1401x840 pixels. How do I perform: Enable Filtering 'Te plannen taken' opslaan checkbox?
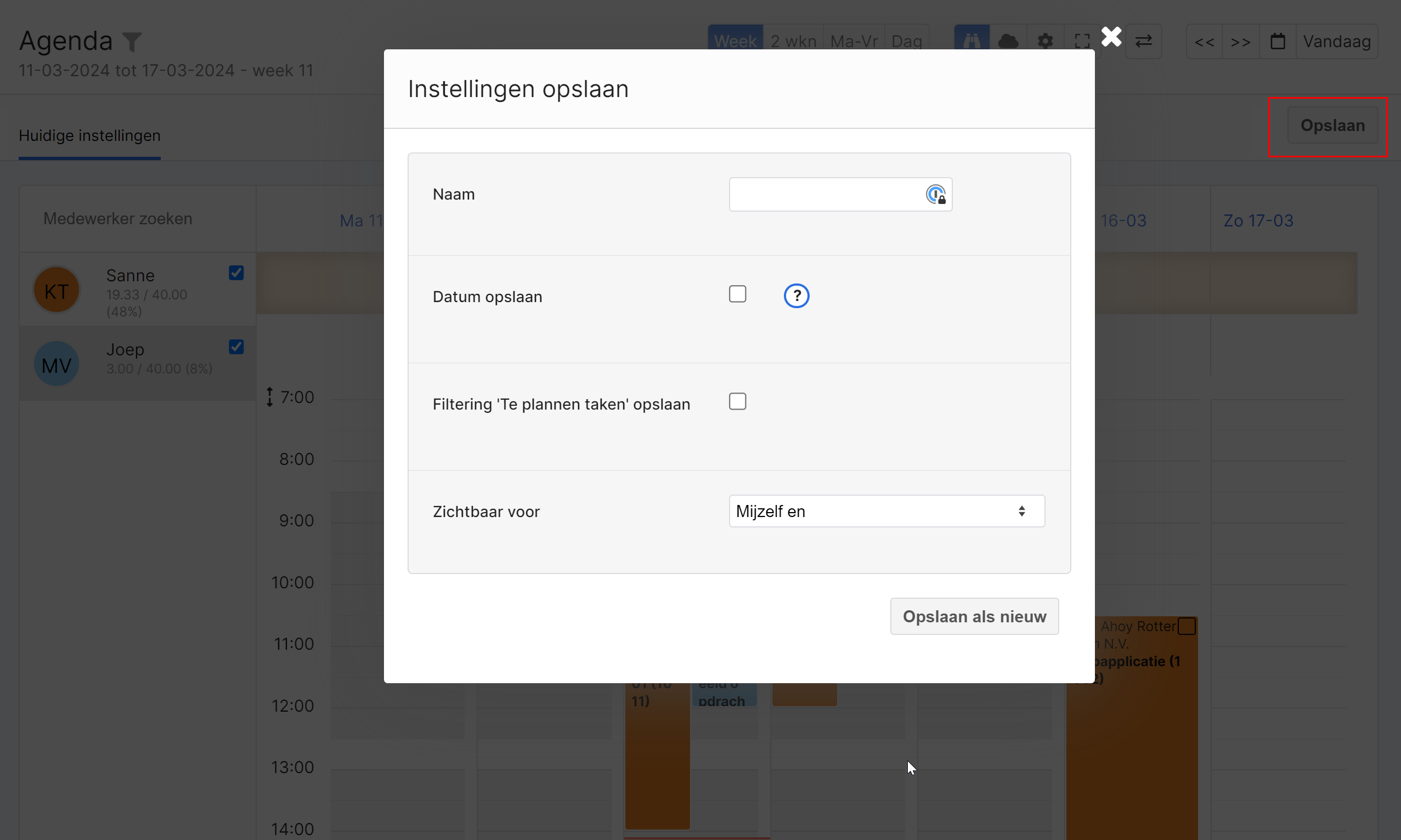(737, 401)
